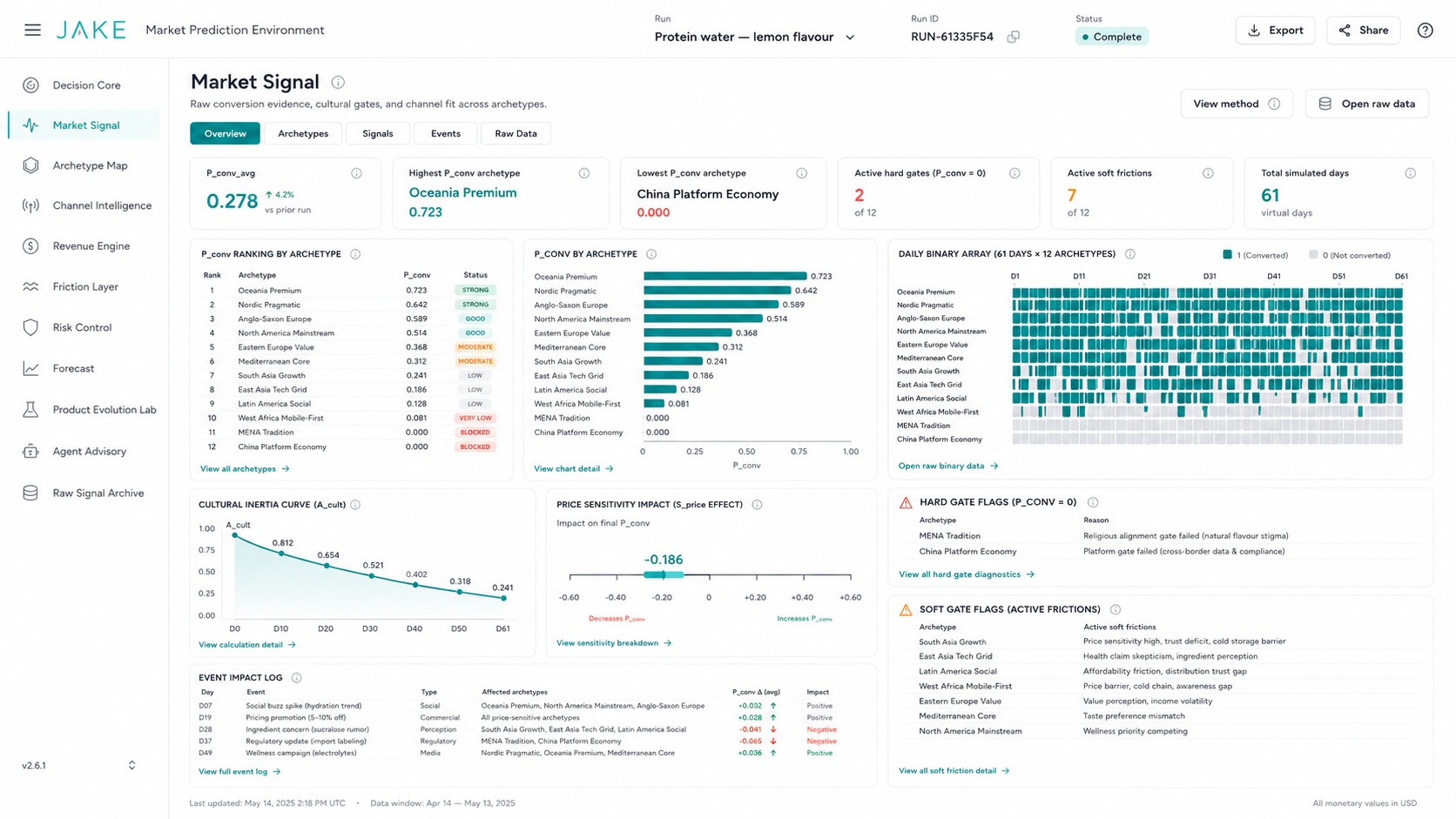Open Product Evolution Lab flask icon
The width and height of the screenshot is (1456, 819).
(x=30, y=409)
